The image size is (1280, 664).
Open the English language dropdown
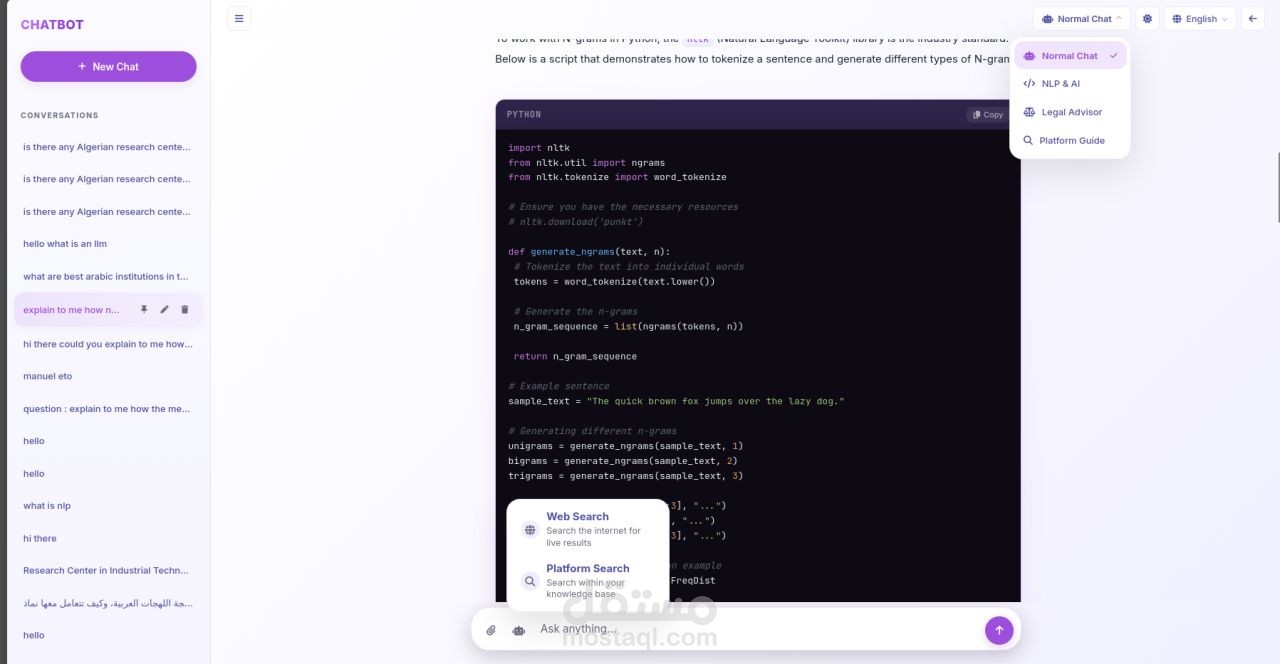pos(1200,19)
